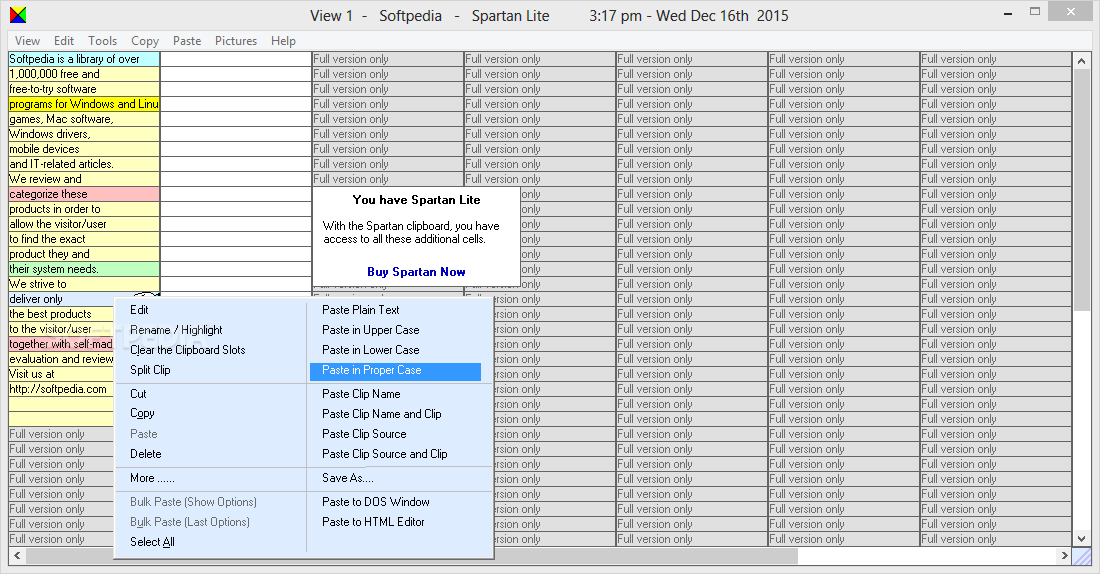Select clip 'Visit us at'
This screenshot has height=574, width=1100.
coord(61,374)
